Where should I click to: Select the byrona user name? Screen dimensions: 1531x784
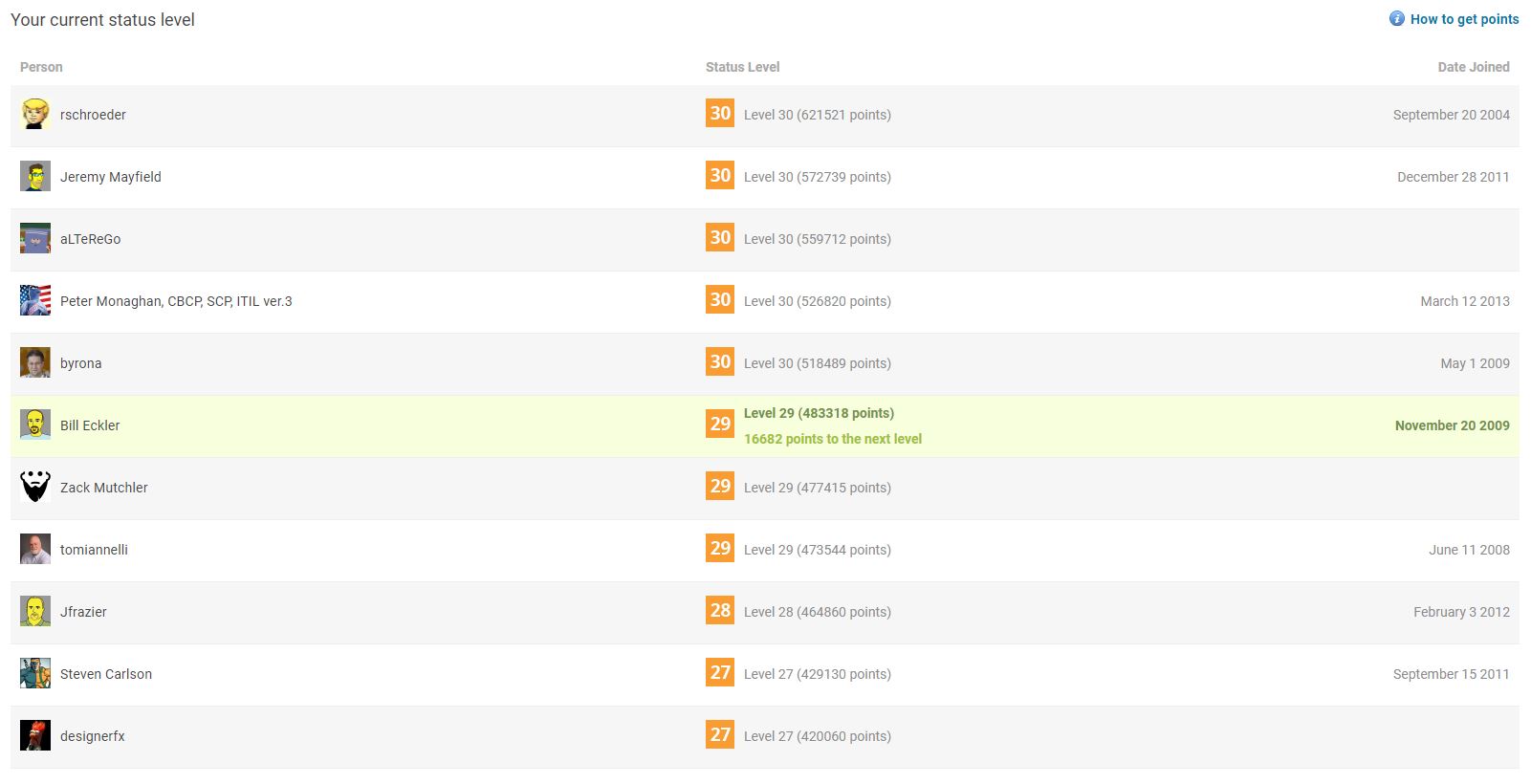coord(81,363)
